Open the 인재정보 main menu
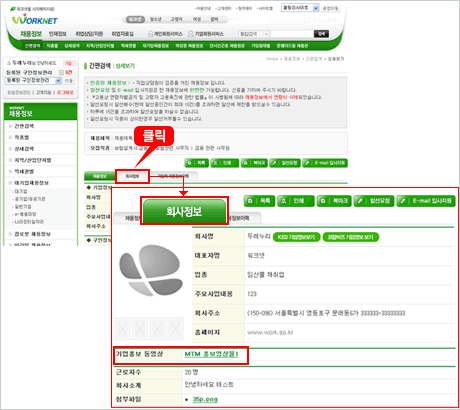 (x=58, y=34)
